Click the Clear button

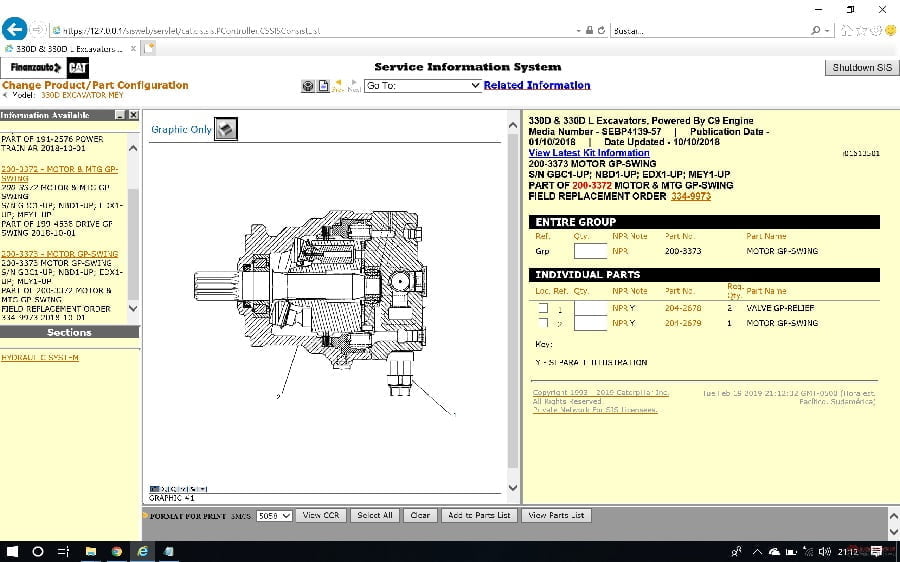pyautogui.click(x=420, y=516)
